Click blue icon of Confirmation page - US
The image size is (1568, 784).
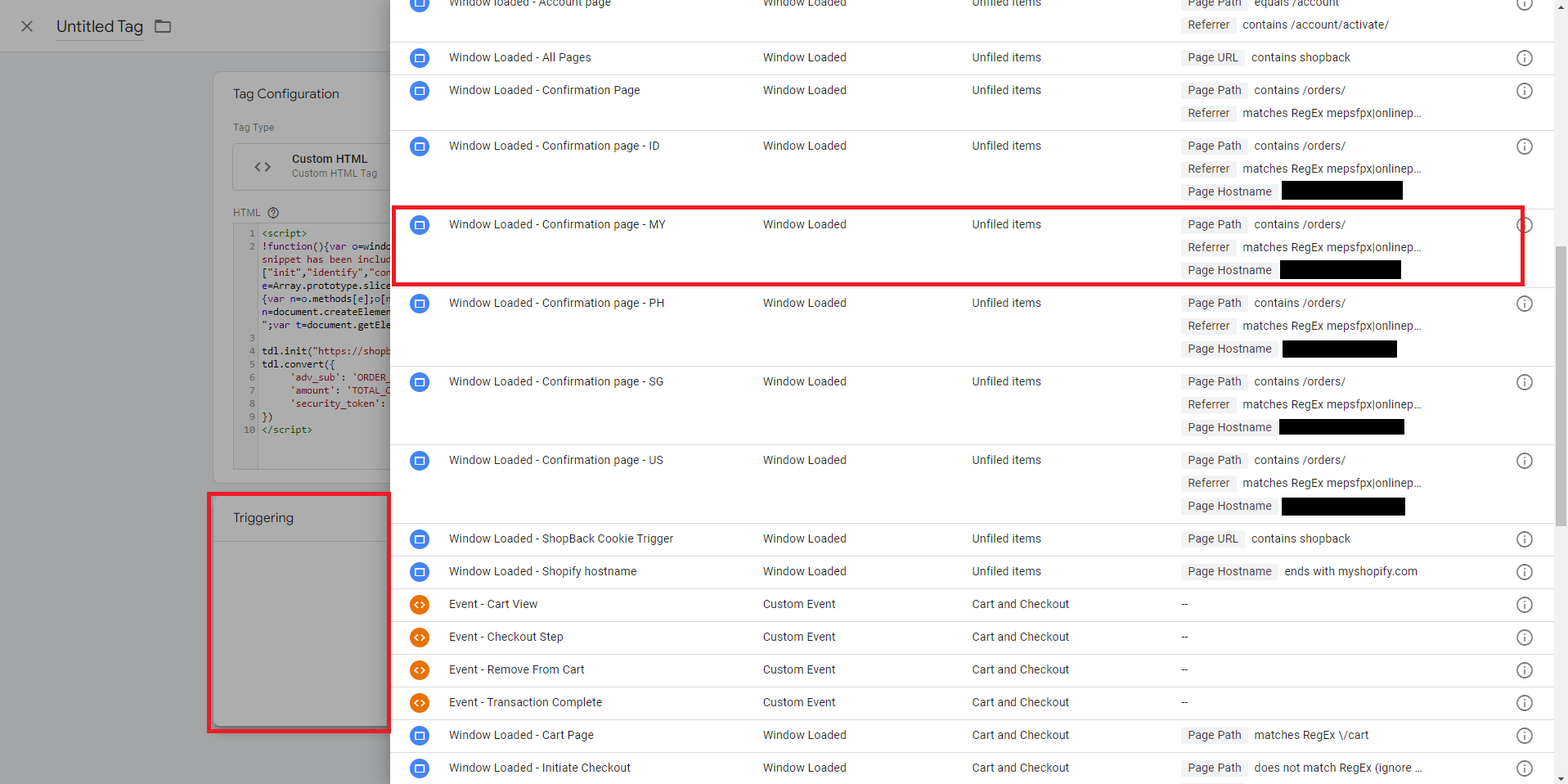click(420, 461)
